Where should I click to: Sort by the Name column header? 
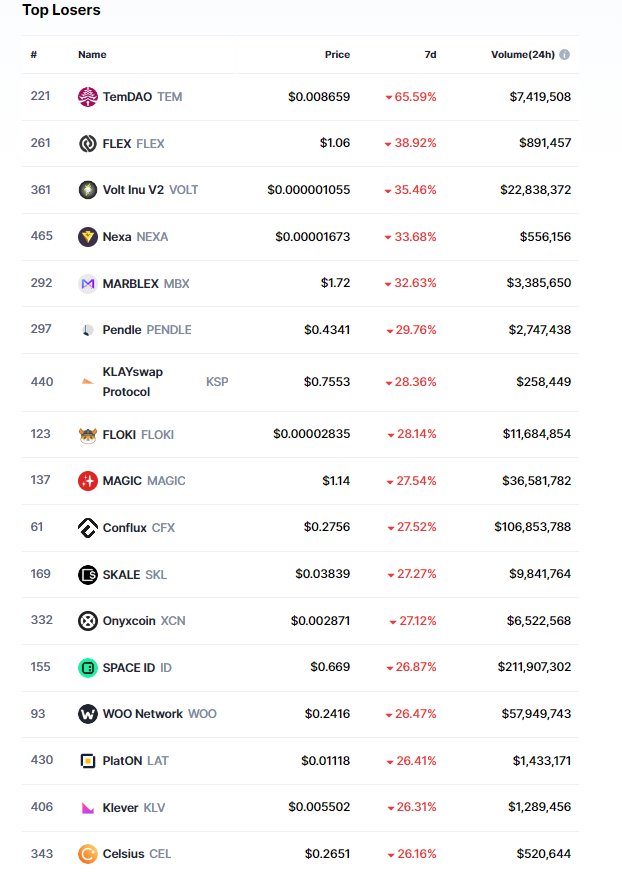92,55
